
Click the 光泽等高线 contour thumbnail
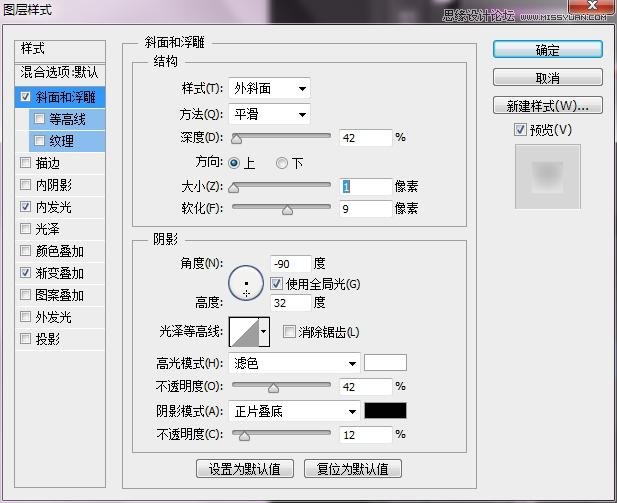tap(244, 332)
